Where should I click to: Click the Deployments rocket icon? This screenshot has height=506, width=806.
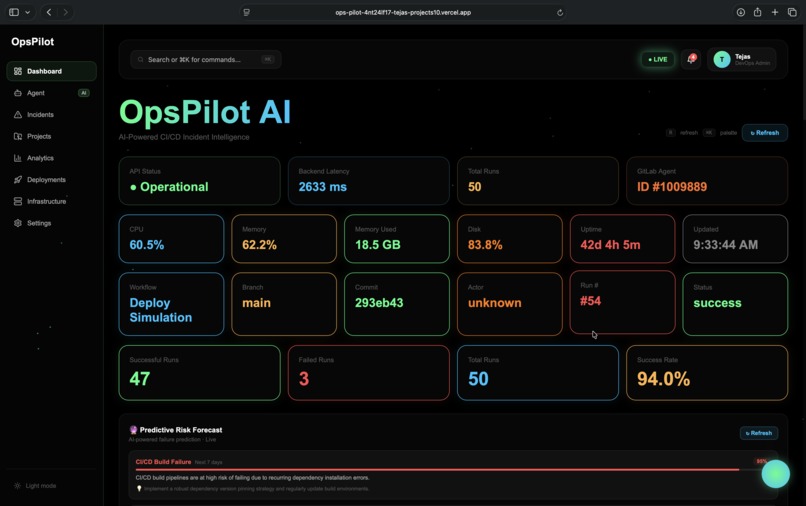click(18, 179)
